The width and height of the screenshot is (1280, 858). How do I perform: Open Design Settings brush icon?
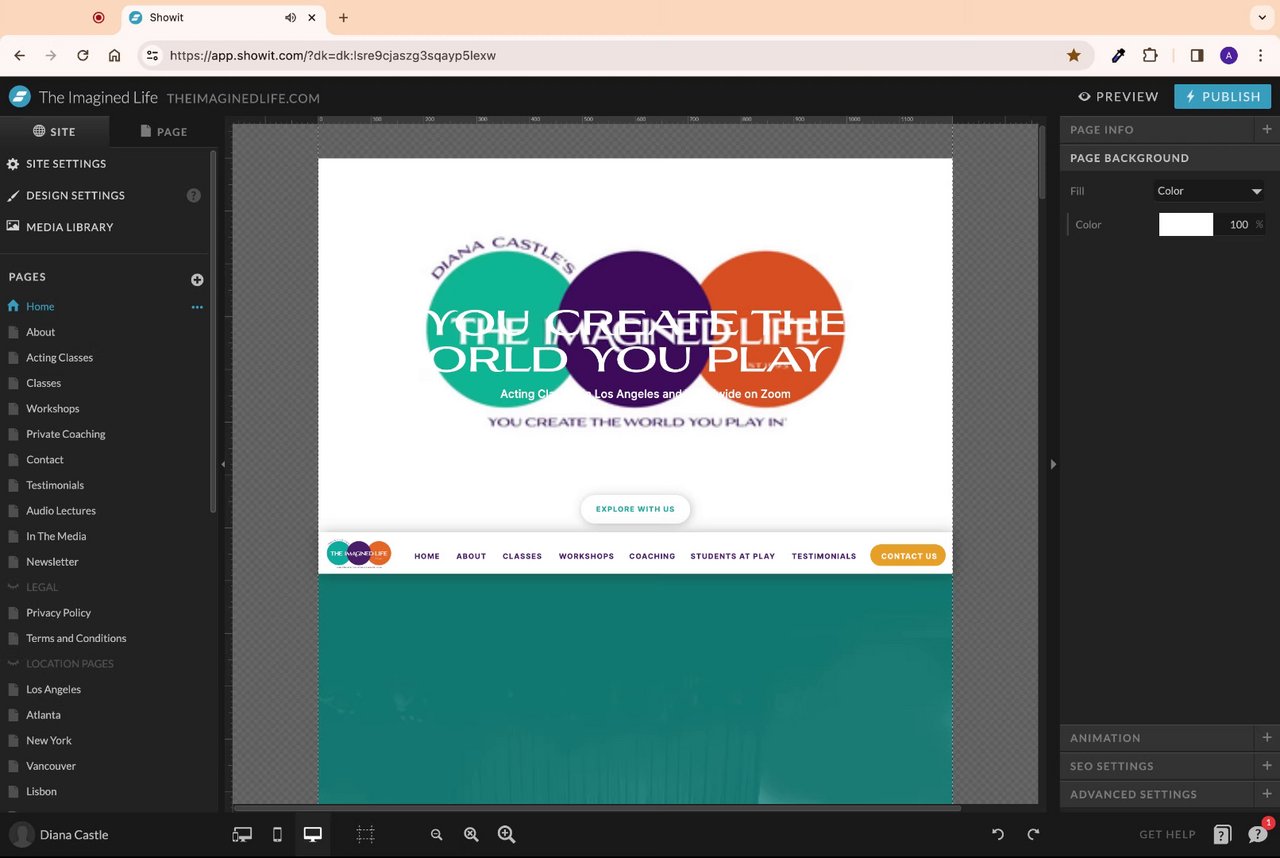13,196
